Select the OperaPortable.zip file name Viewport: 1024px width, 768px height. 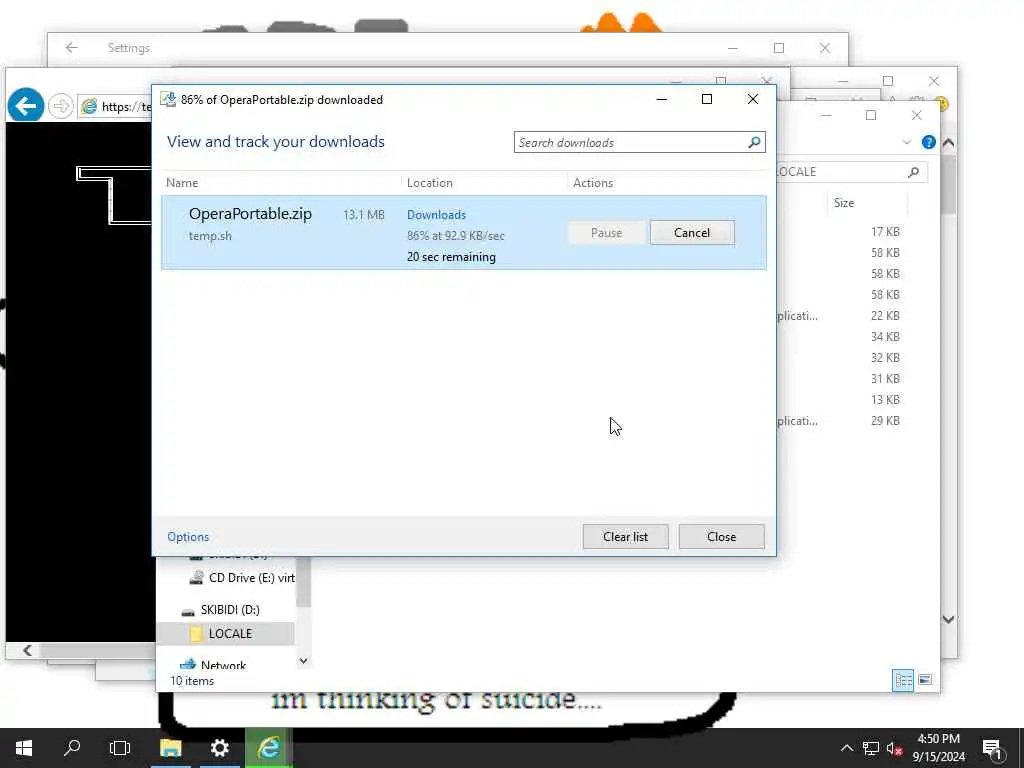point(250,214)
